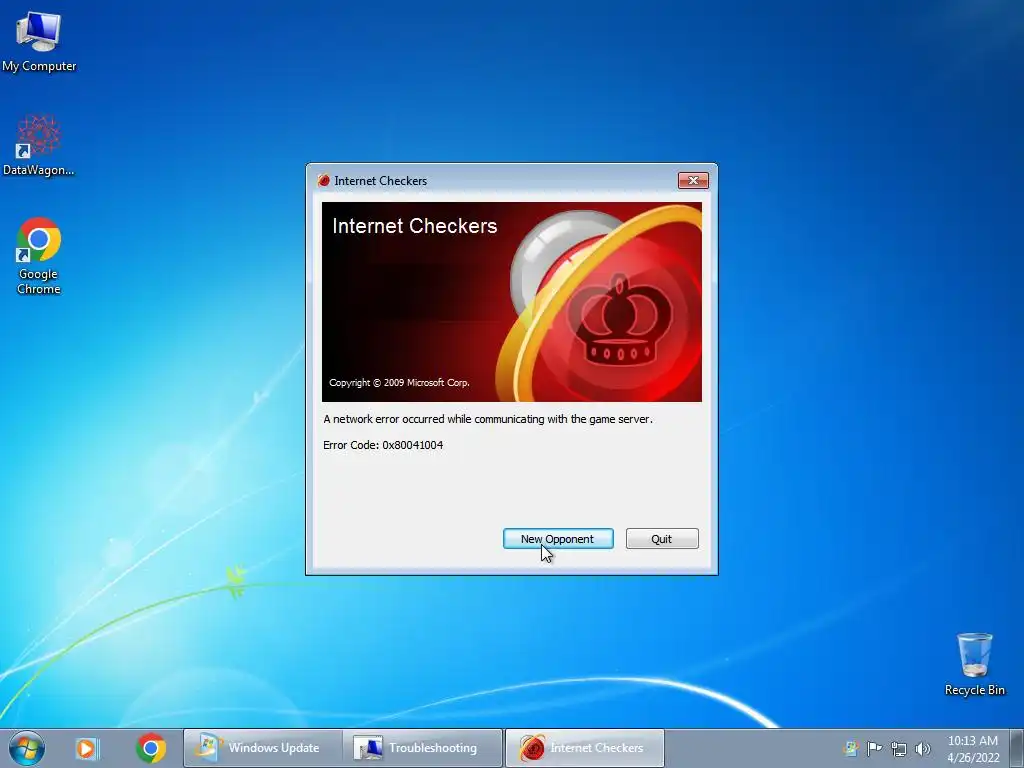
Task: Select the Recycle Bin icon
Action: coord(974,664)
